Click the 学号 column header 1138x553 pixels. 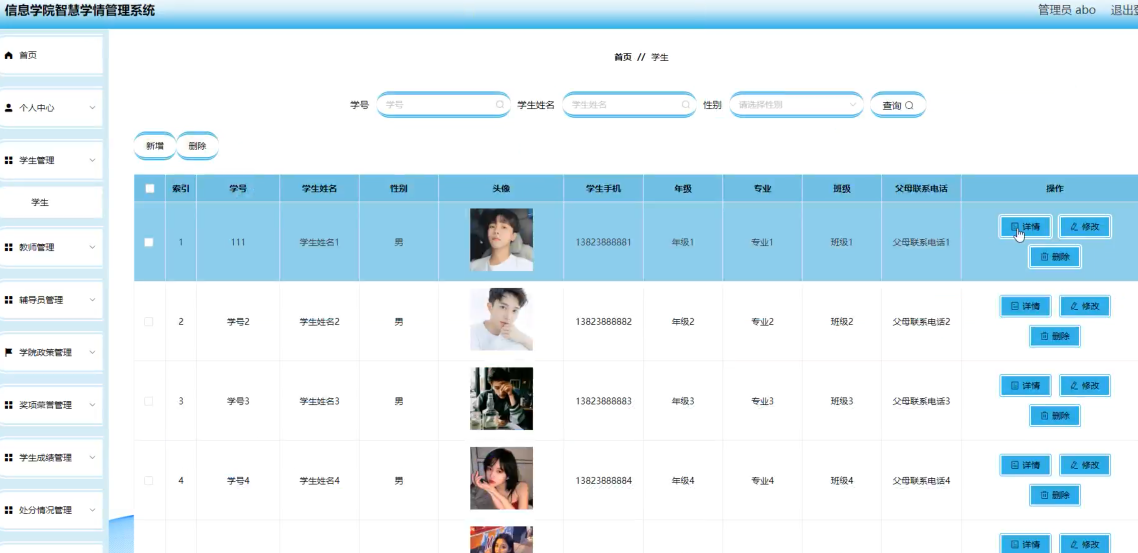point(238,189)
